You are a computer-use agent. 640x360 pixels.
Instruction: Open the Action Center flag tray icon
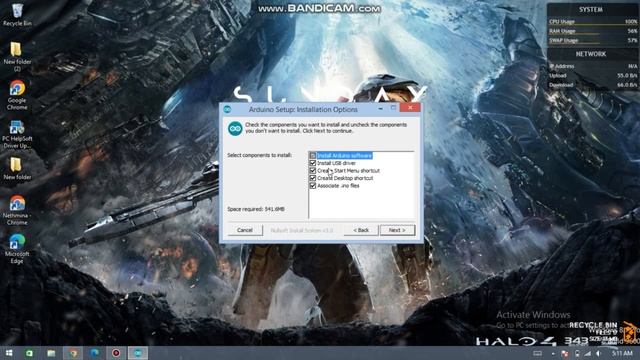coord(565,353)
